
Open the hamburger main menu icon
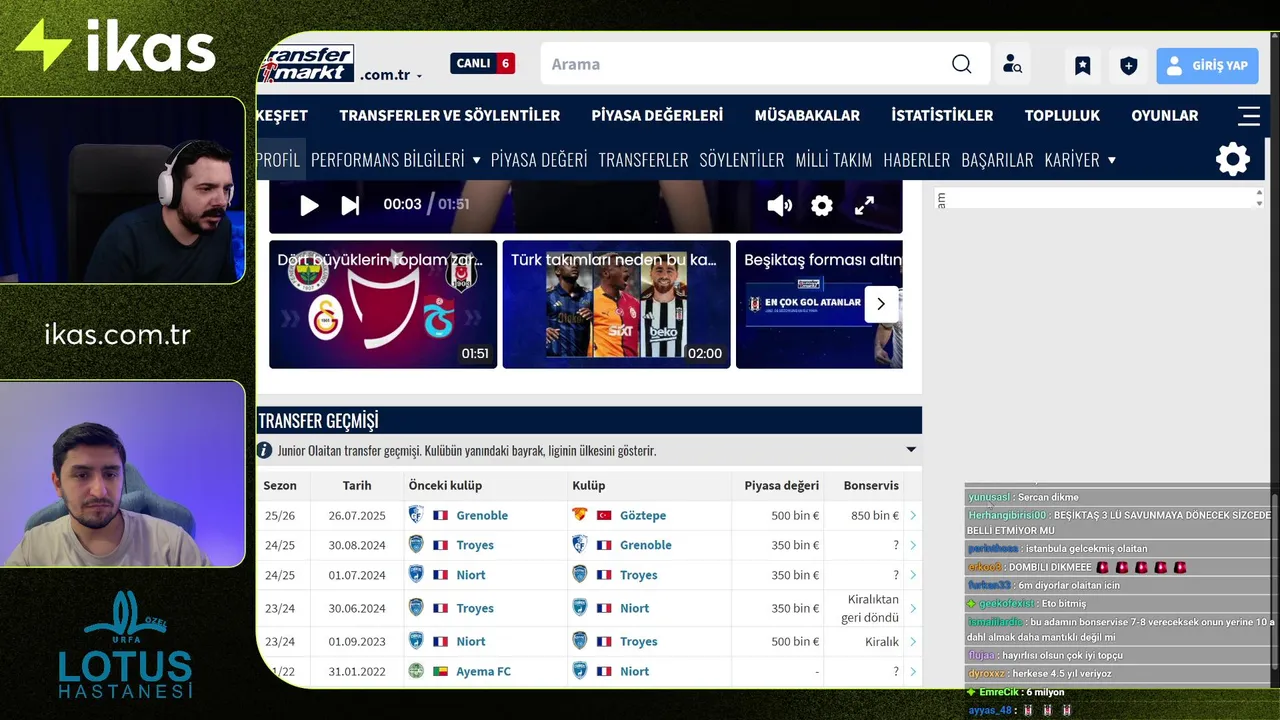[1249, 116]
